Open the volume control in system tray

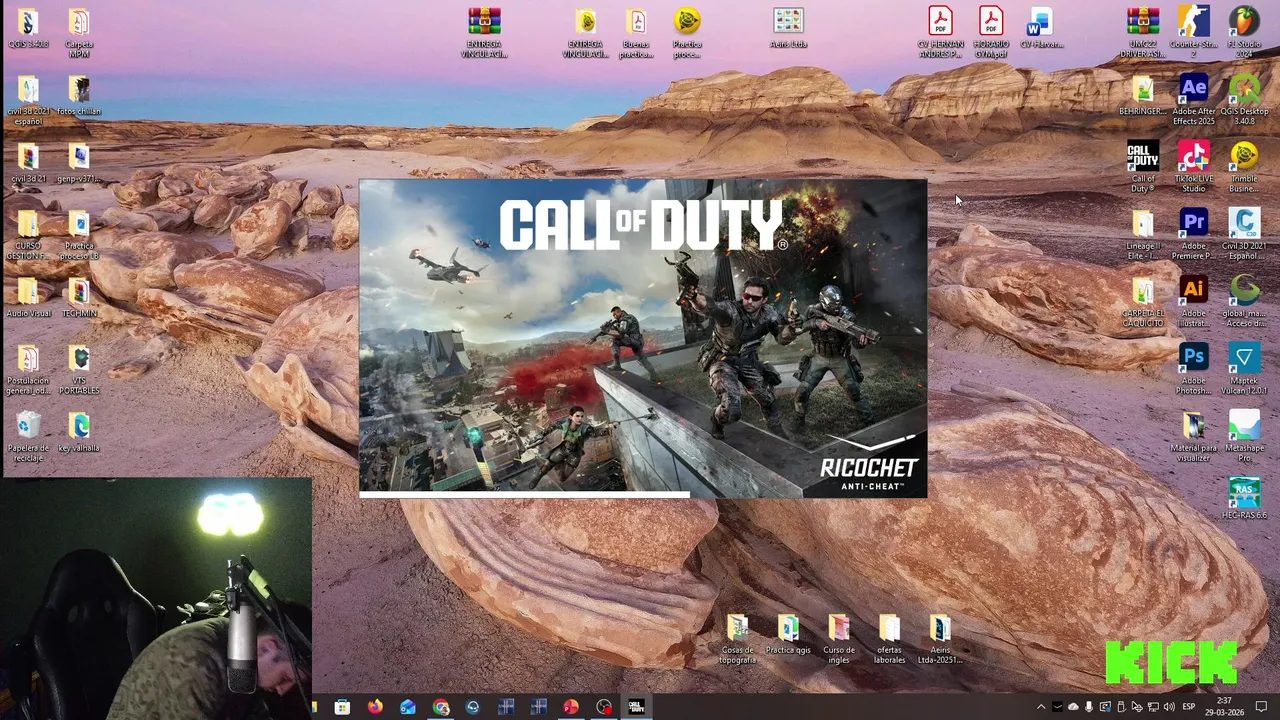(1169, 707)
